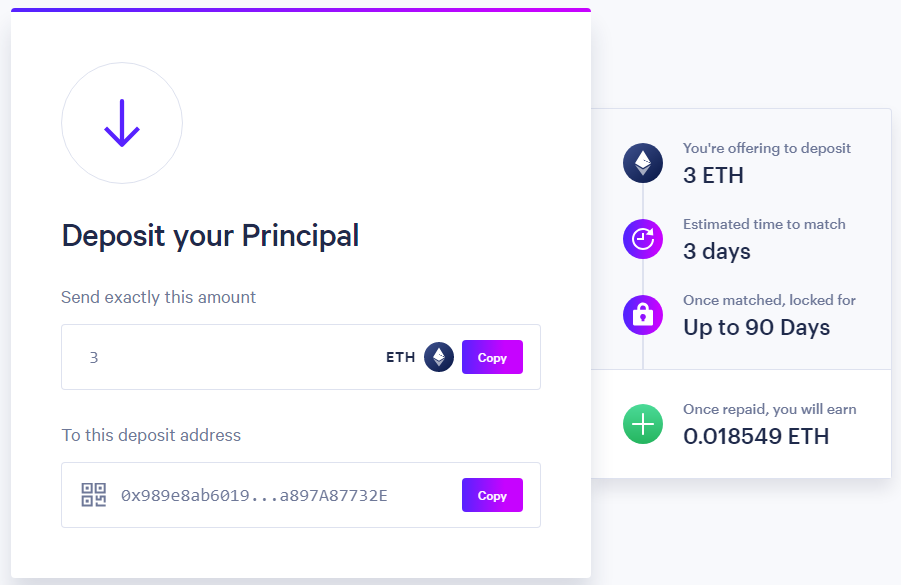901x585 pixels.
Task: Click the gradient progress bar atop the card
Action: 301,10
